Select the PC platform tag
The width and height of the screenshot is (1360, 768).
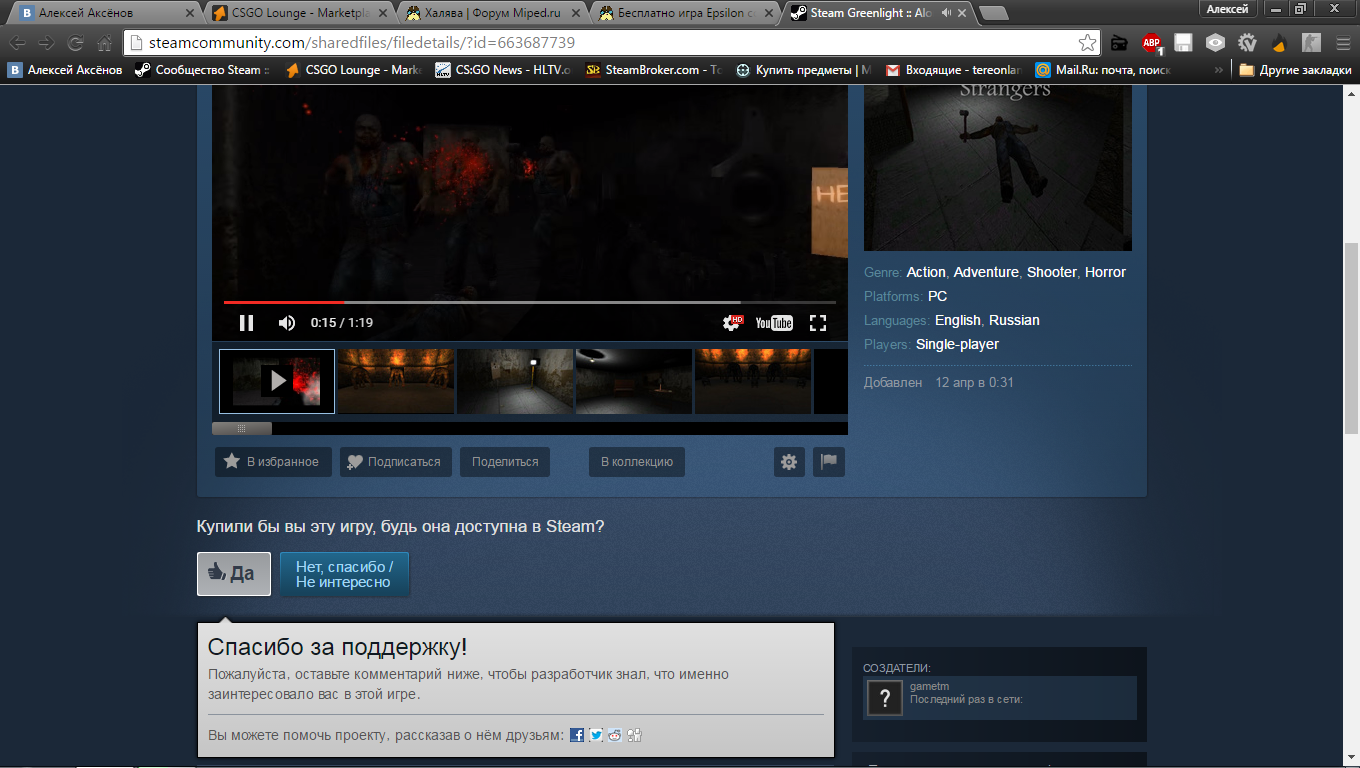coord(937,296)
